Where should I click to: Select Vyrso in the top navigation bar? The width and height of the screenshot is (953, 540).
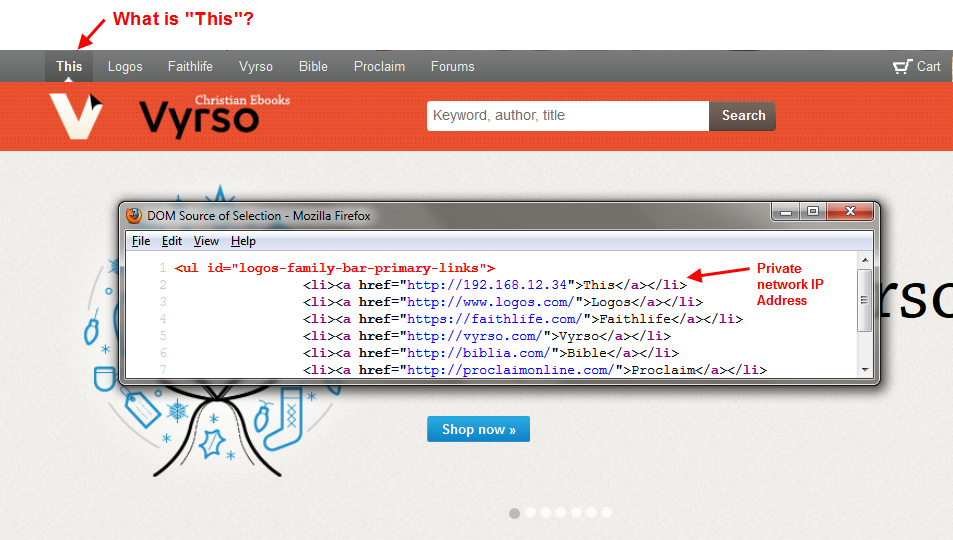tap(256, 66)
